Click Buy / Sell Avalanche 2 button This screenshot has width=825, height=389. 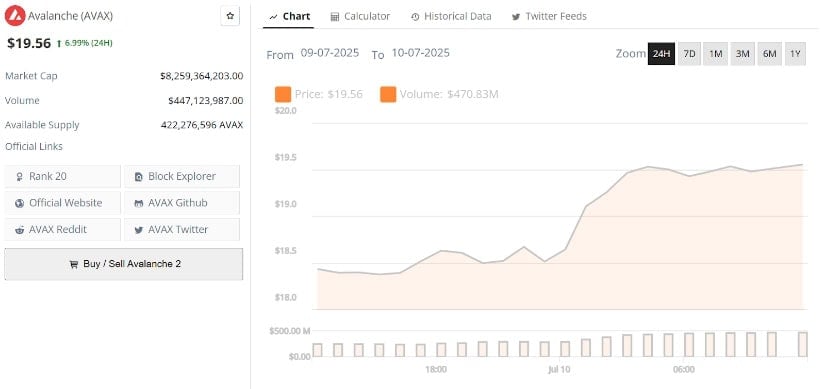[x=124, y=264]
